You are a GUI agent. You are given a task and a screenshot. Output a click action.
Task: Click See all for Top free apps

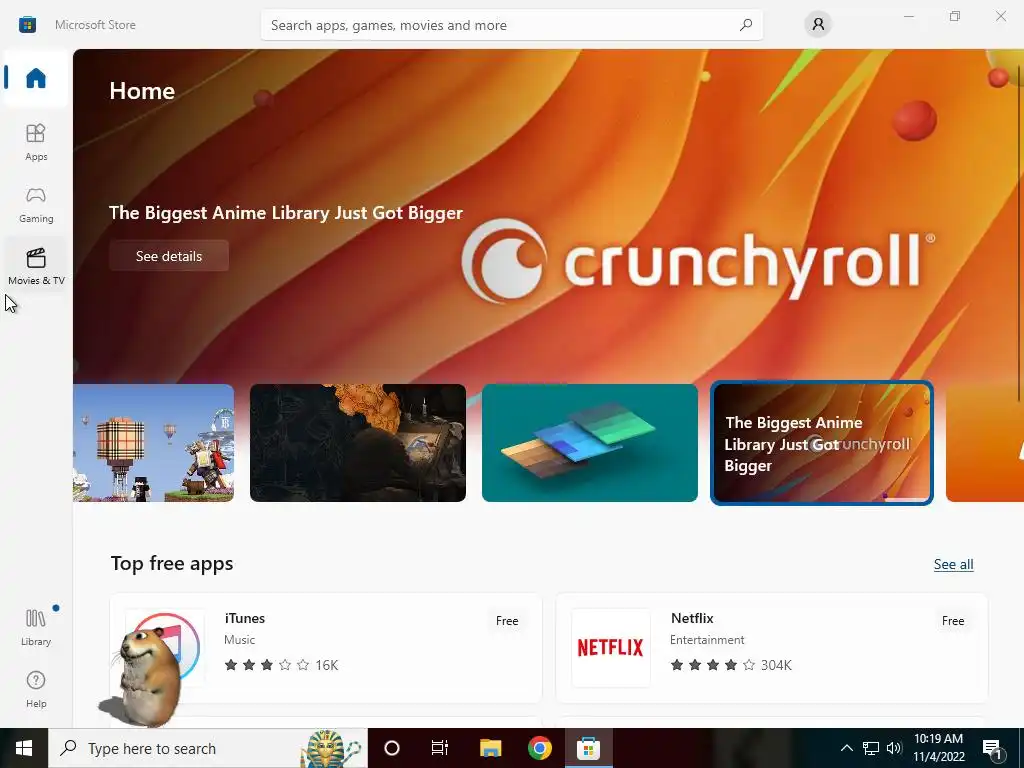953,564
